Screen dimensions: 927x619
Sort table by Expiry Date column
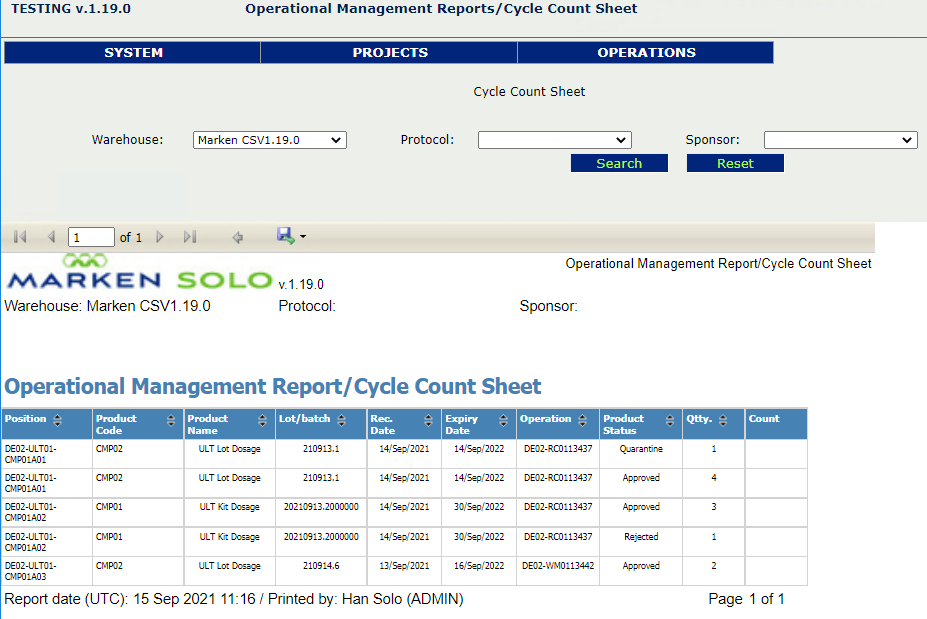(x=504, y=420)
